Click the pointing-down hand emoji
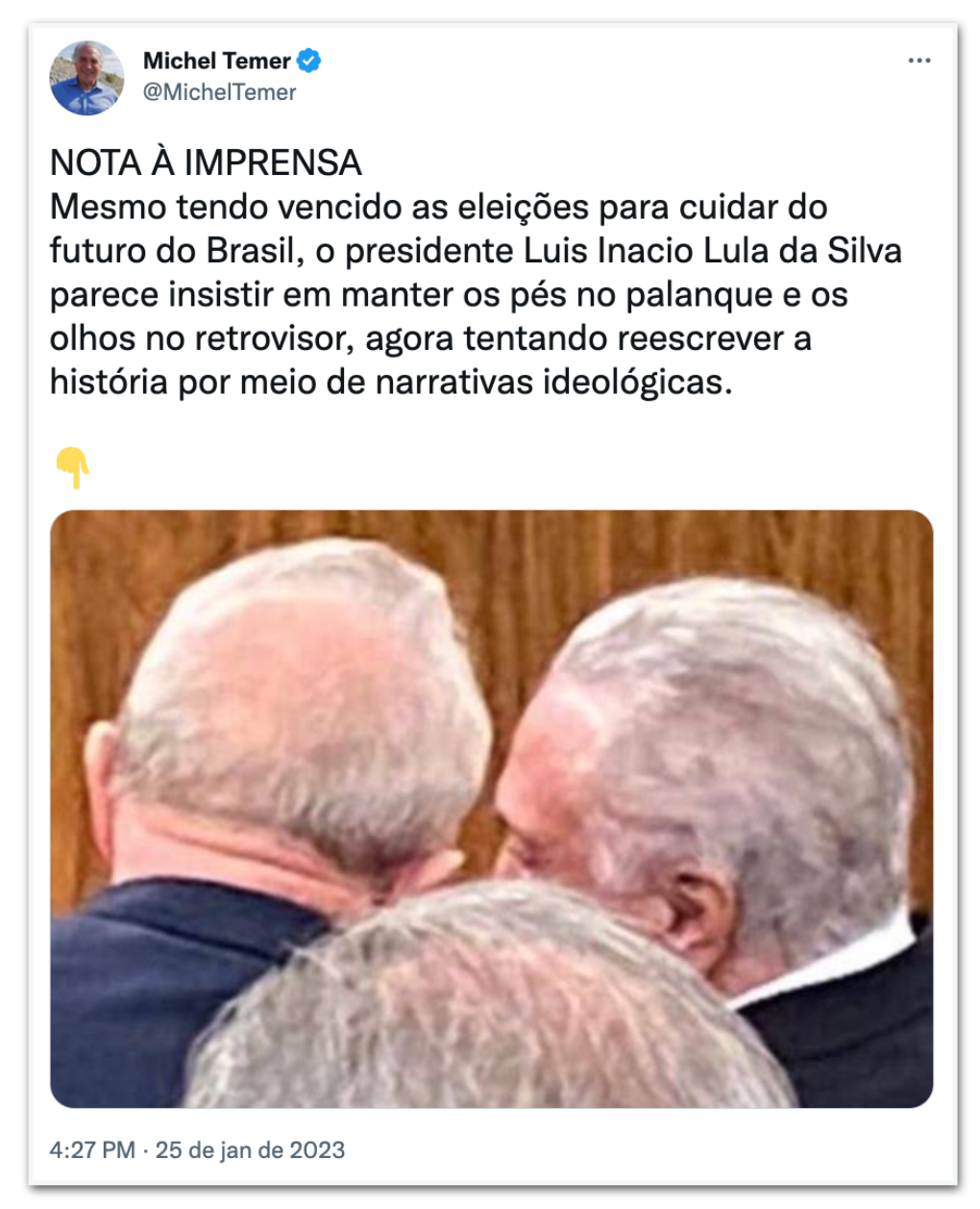Screen dimensions: 980x1209 71,468
